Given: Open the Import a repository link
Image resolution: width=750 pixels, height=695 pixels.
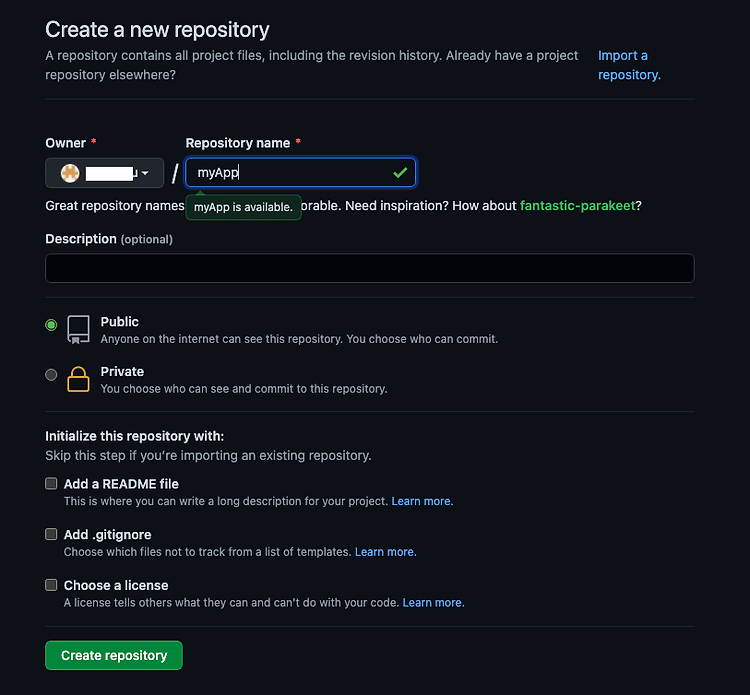Looking at the screenshot, I should click(x=629, y=65).
